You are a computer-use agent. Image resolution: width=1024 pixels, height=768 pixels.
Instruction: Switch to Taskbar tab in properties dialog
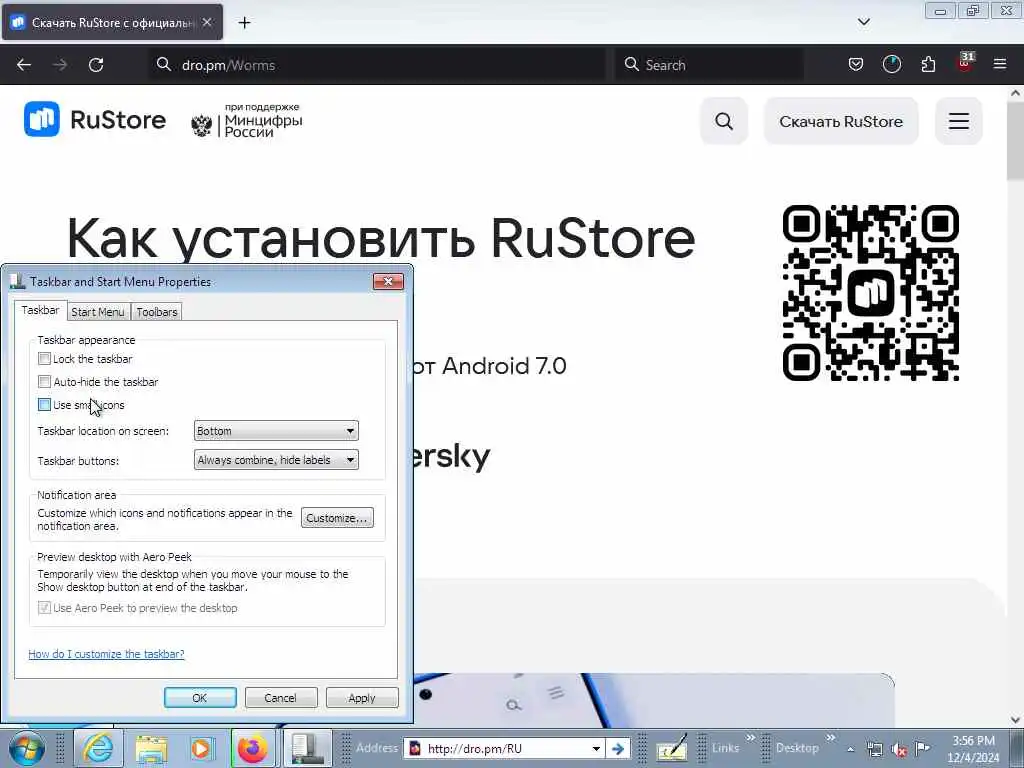coord(40,310)
